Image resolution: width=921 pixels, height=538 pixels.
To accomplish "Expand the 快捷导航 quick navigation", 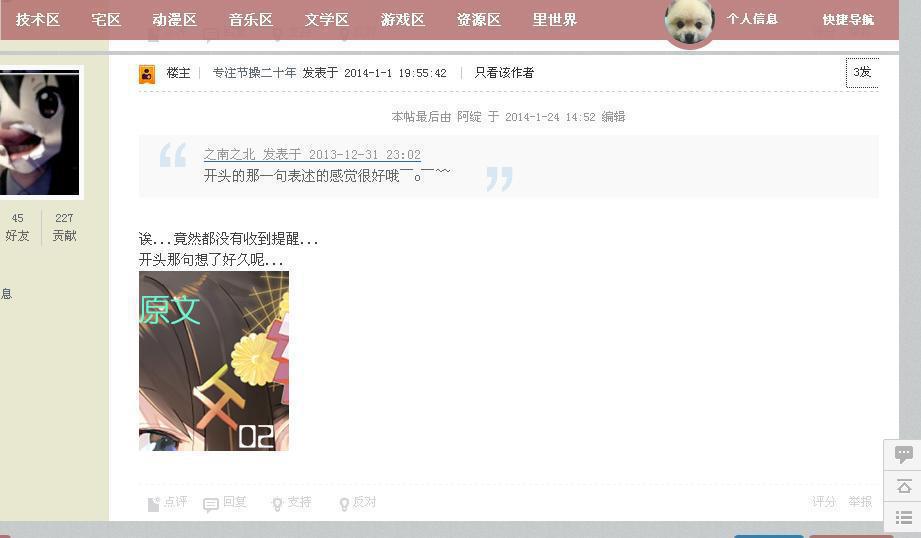I will click(848, 19).
